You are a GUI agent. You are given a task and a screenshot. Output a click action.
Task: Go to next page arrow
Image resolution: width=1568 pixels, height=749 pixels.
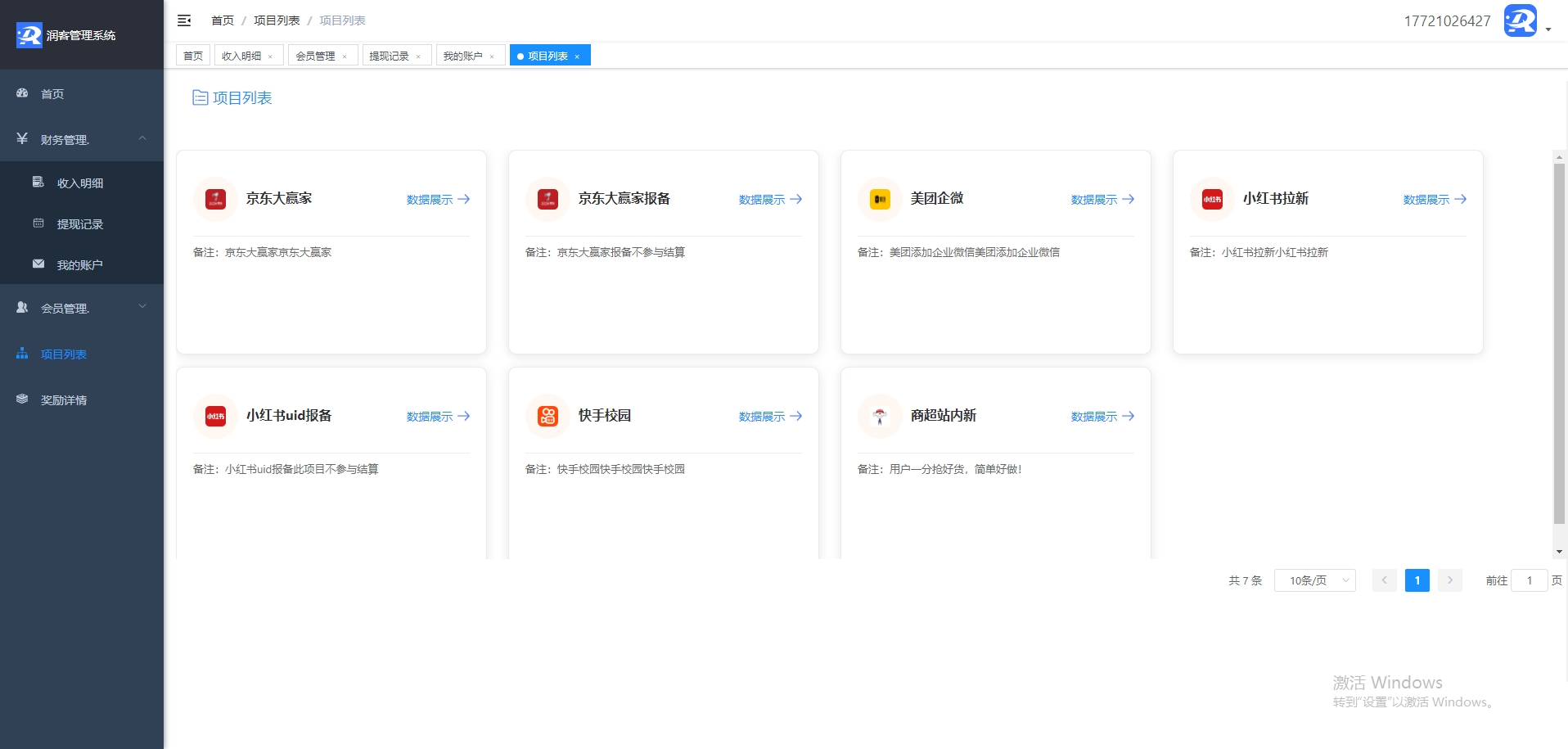pos(1449,580)
